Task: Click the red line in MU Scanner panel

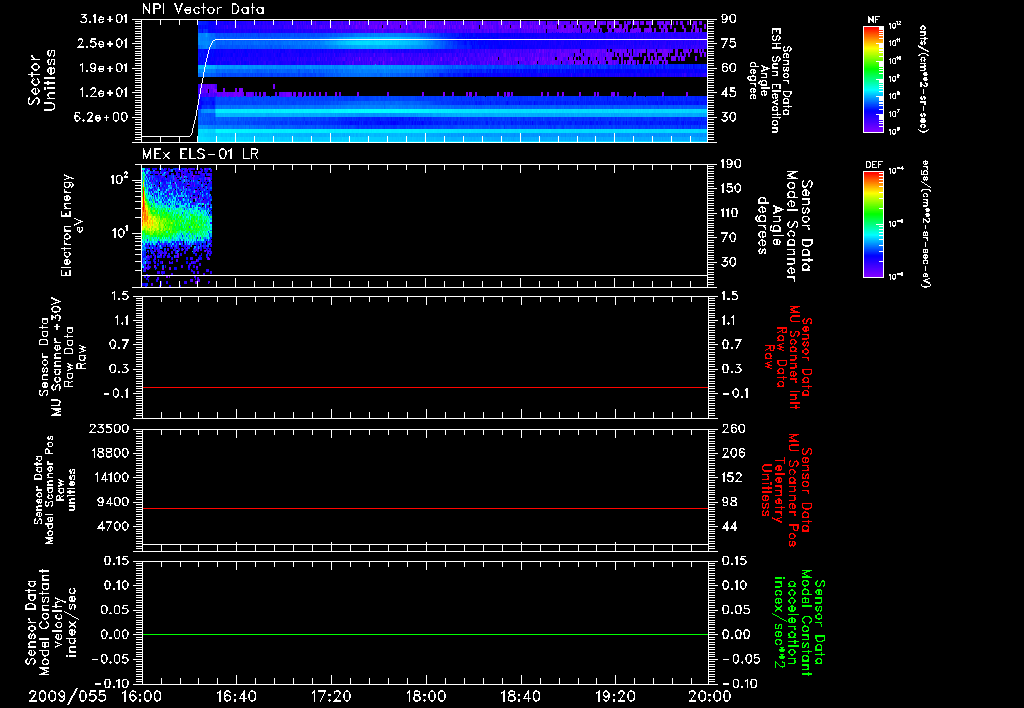Action: tap(425, 387)
